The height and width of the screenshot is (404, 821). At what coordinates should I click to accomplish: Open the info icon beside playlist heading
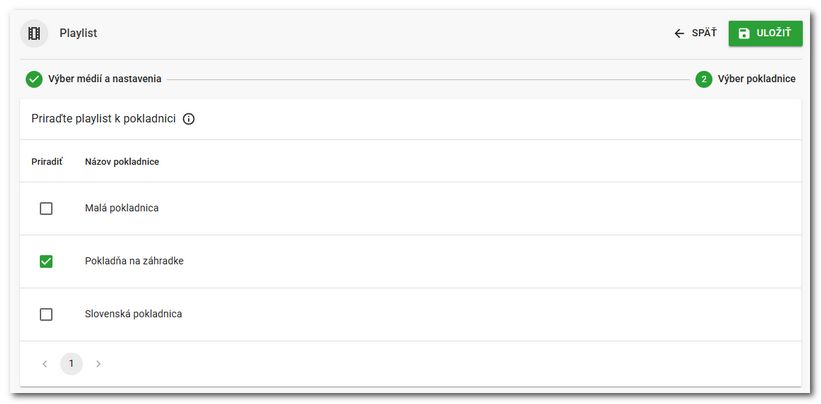[189, 119]
